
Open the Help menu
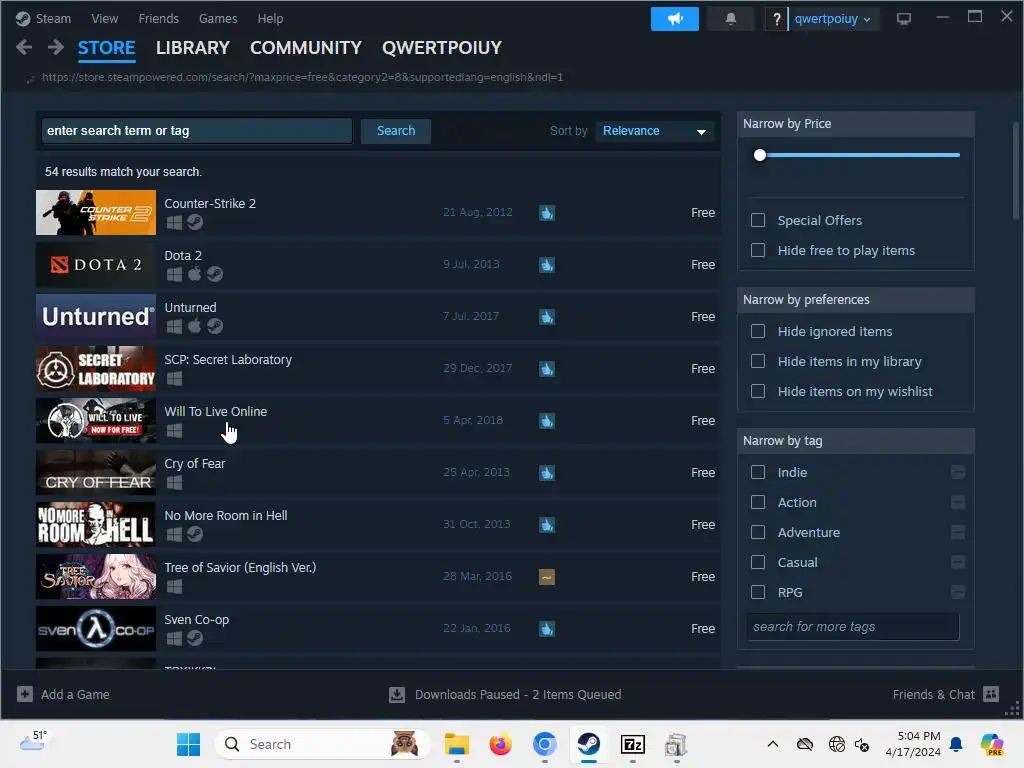[270, 19]
